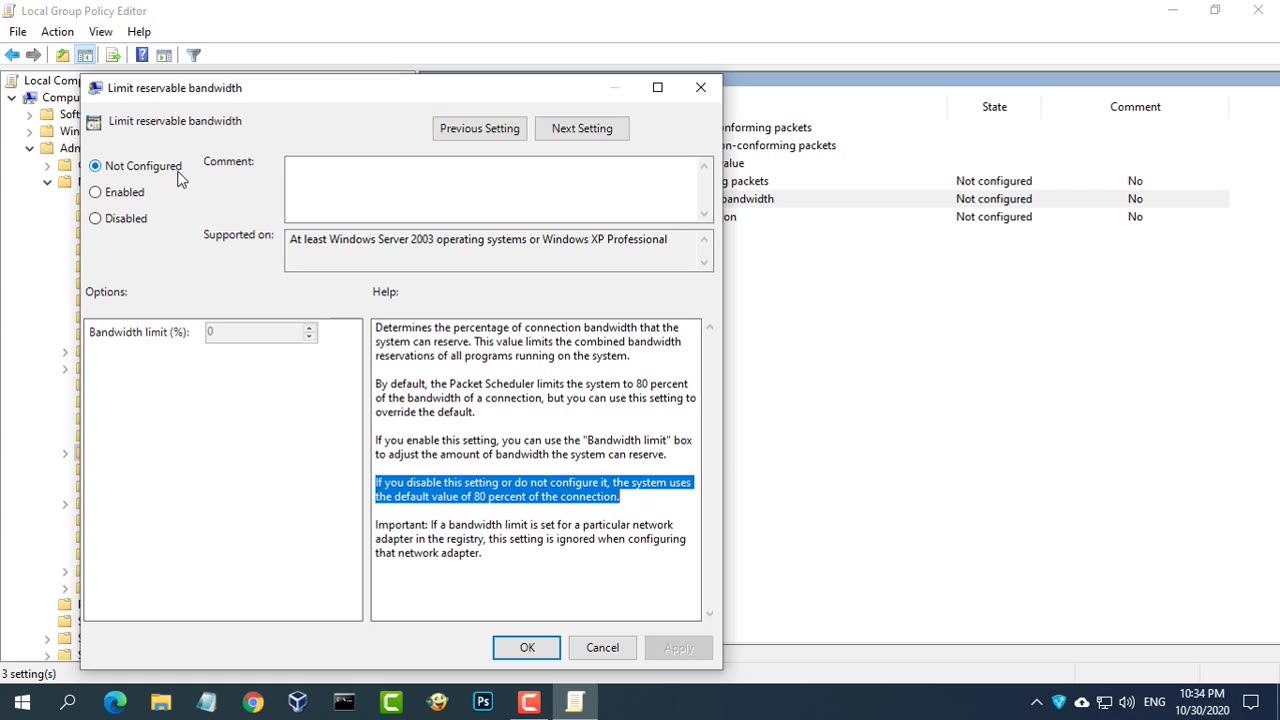1280x720 pixels.
Task: Expand the Windows Settings tree node
Action: coord(30,132)
